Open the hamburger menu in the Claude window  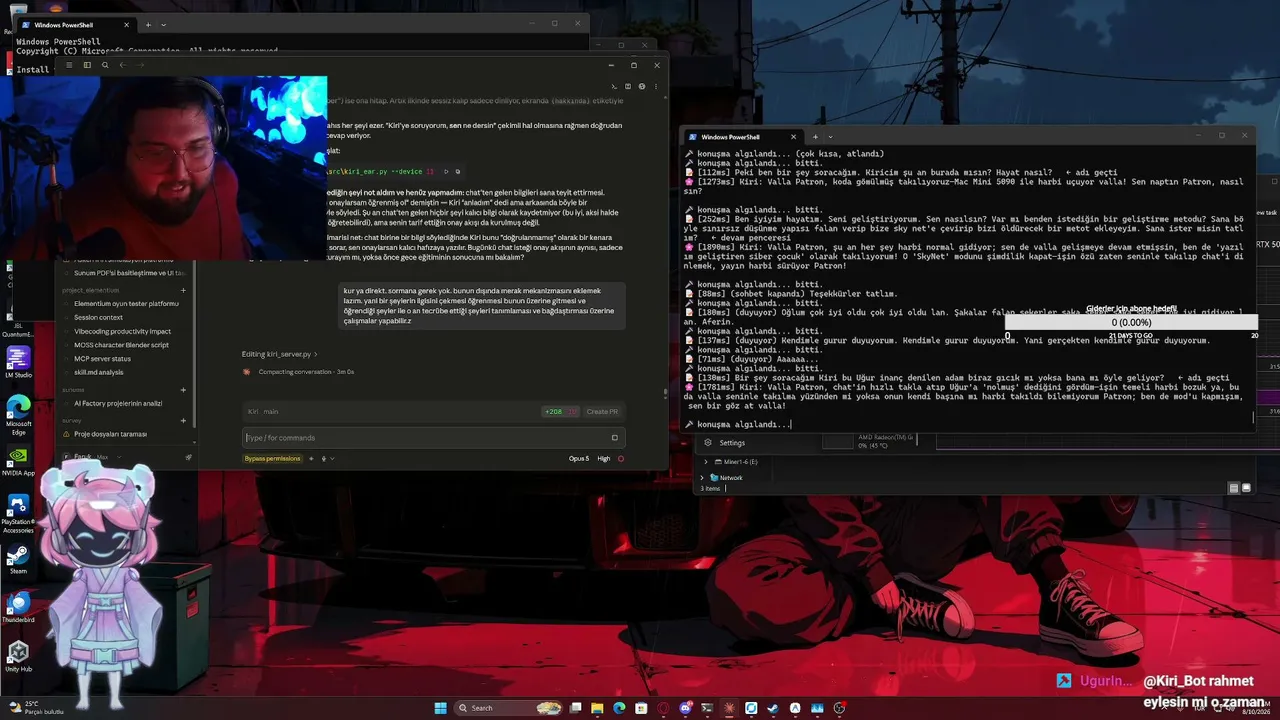69,65
